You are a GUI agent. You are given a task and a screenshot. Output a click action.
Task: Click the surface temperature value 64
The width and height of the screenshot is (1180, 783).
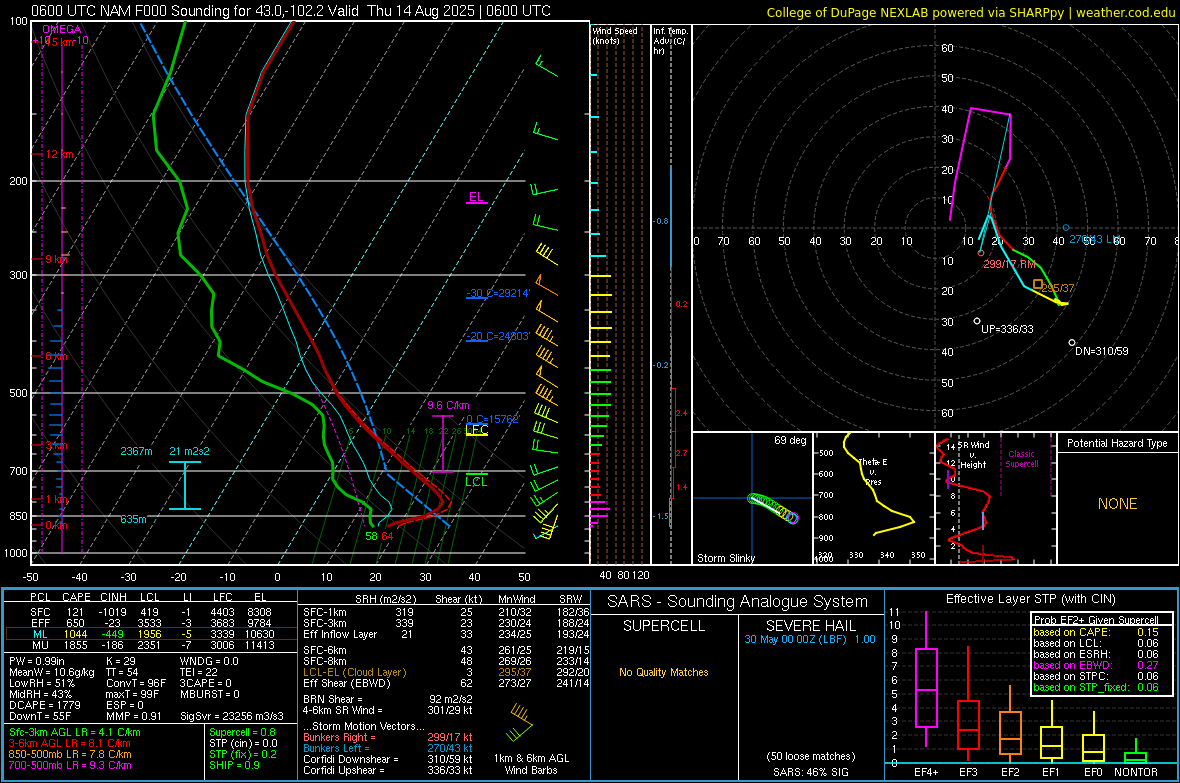click(x=387, y=536)
